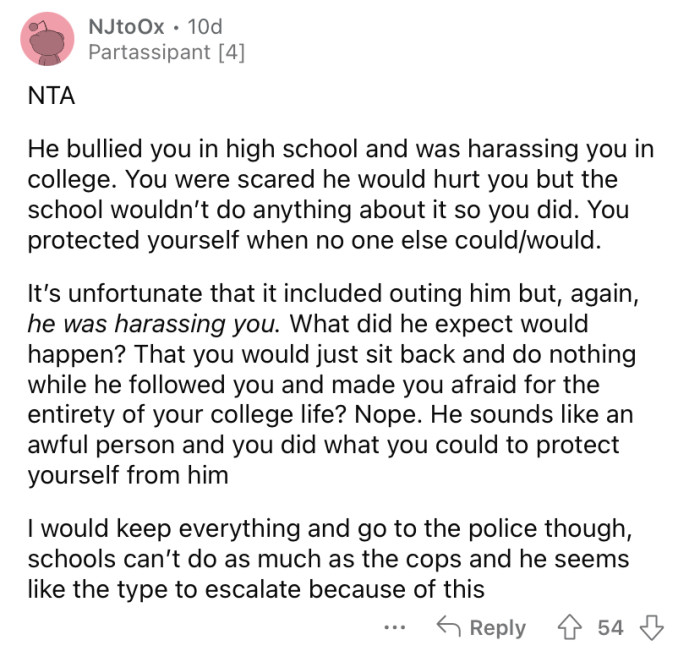Click the line beginning 'happen? That you would'
Viewport: 700px width, 651px height.
(332, 354)
